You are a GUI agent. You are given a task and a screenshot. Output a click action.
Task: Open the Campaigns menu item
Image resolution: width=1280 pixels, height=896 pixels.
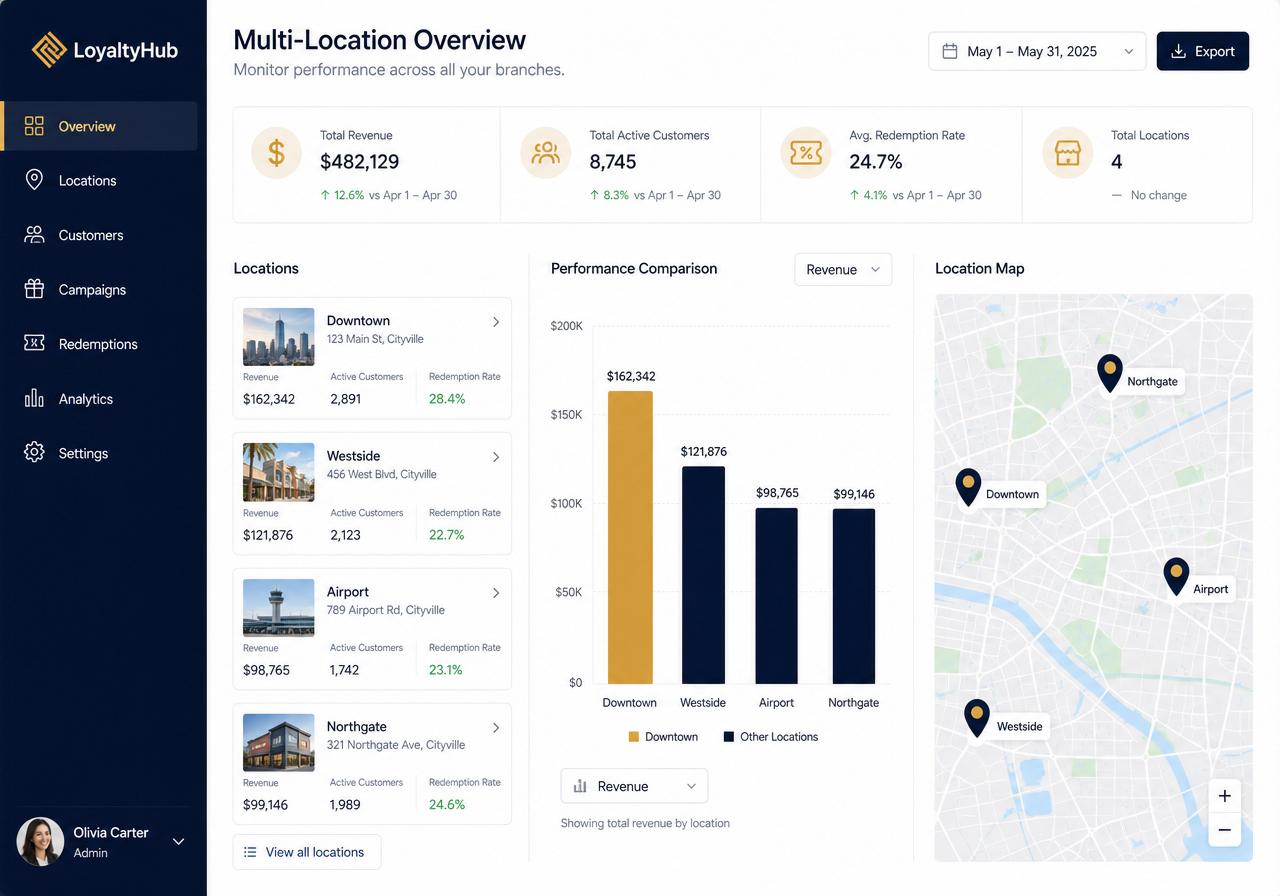pos(100,289)
